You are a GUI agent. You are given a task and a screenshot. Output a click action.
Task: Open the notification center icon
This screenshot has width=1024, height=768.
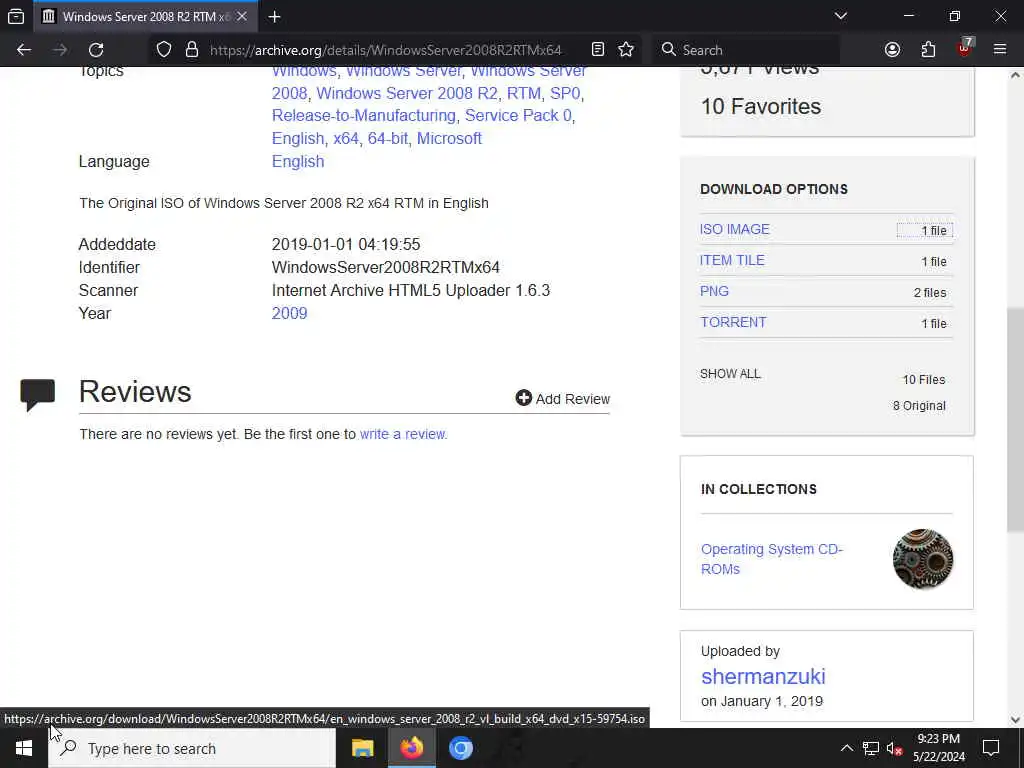click(991, 748)
